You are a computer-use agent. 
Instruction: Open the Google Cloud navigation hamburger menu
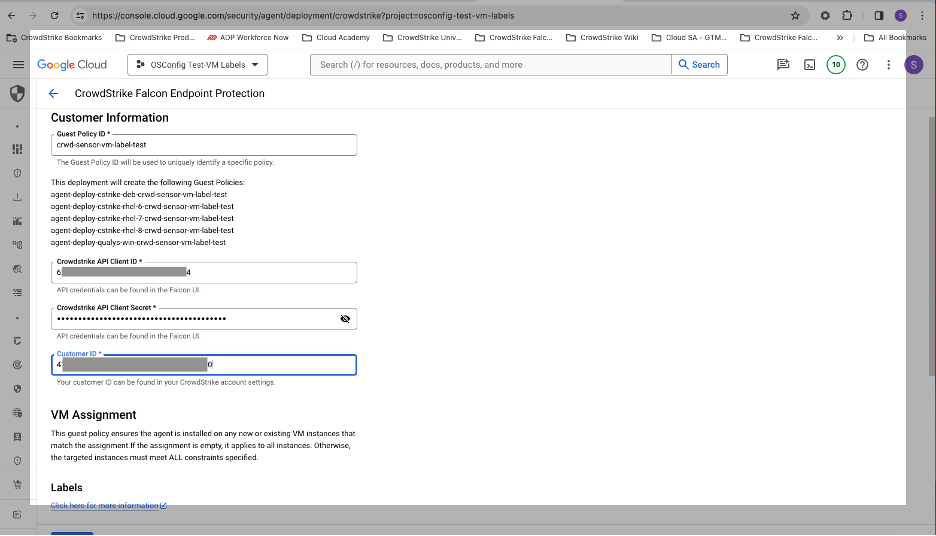tap(18, 64)
